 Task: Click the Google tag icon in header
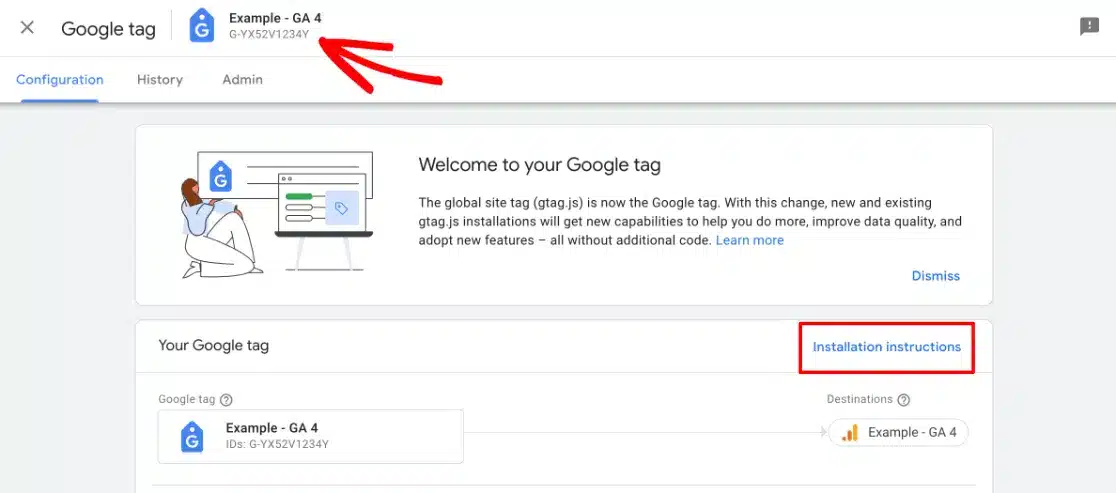[202, 26]
